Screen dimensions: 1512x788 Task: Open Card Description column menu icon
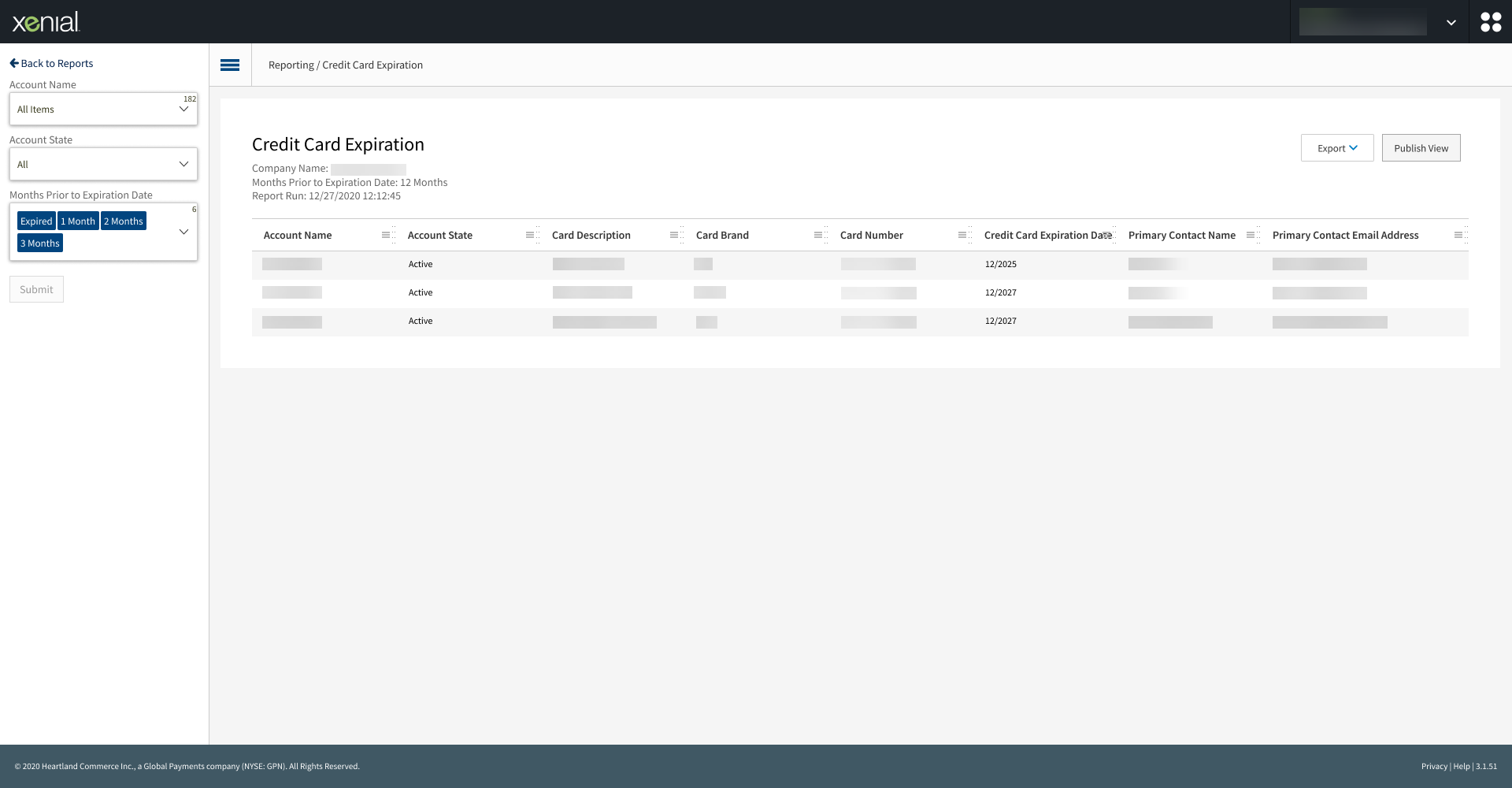[673, 236]
